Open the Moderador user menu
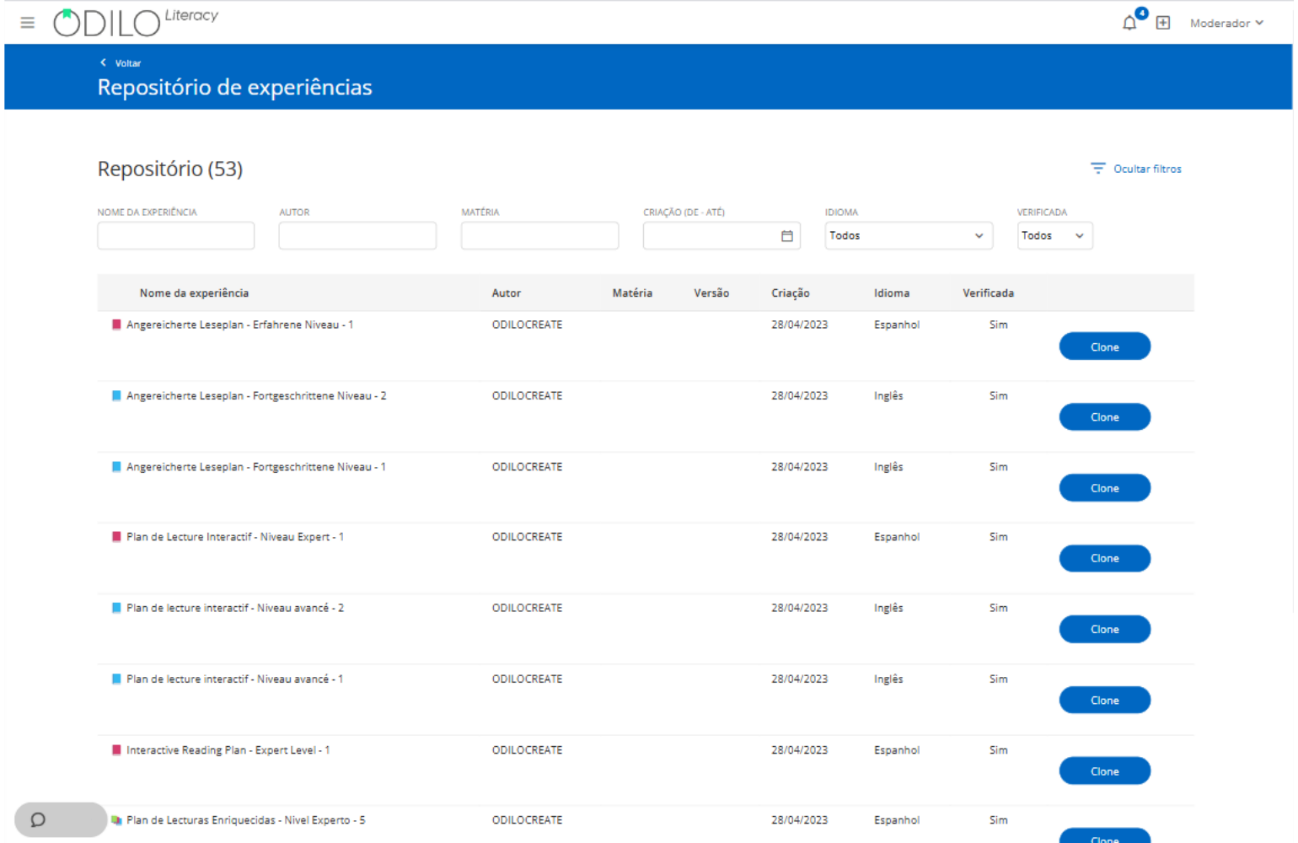Image resolution: width=1298 pixels, height=843 pixels. pos(1227,23)
